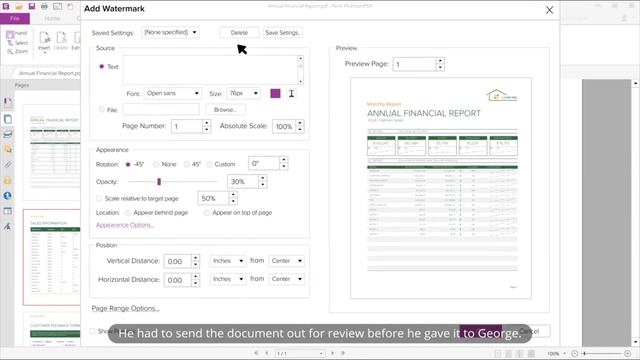640x360 pixels.
Task: Open the Digital Signatures pen panel icon
Action: (7, 227)
